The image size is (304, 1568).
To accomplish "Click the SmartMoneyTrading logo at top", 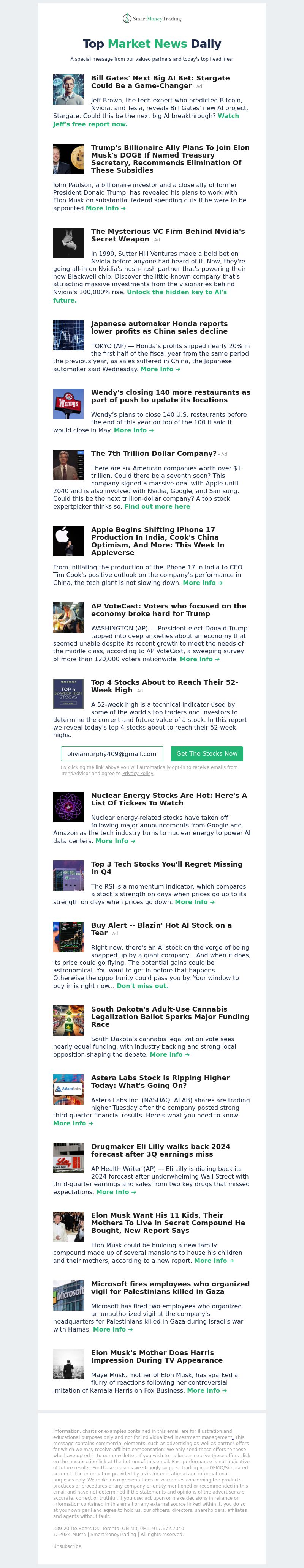I will 152,19.
